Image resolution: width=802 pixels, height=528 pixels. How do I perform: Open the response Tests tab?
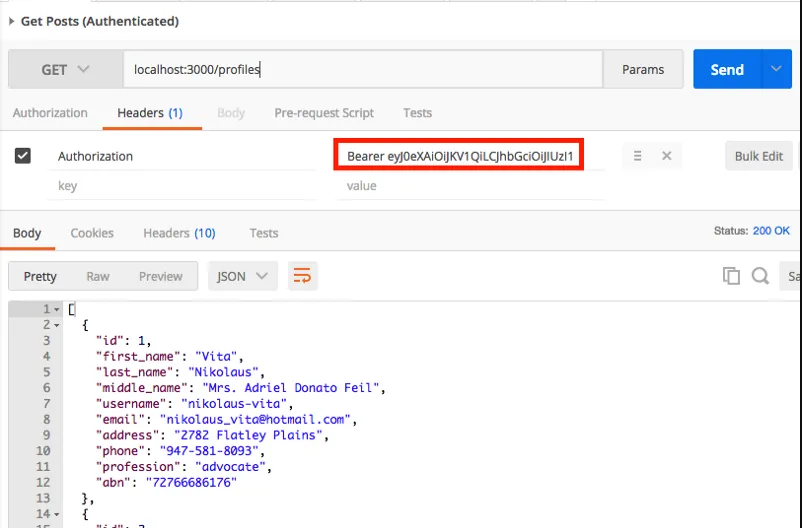click(264, 233)
